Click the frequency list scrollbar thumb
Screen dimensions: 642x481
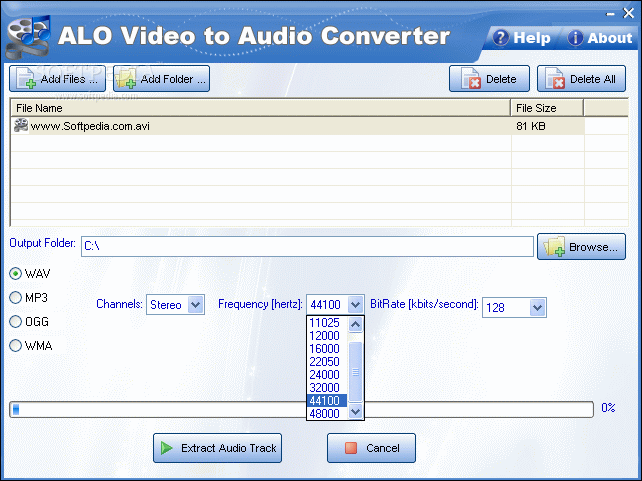[355, 372]
